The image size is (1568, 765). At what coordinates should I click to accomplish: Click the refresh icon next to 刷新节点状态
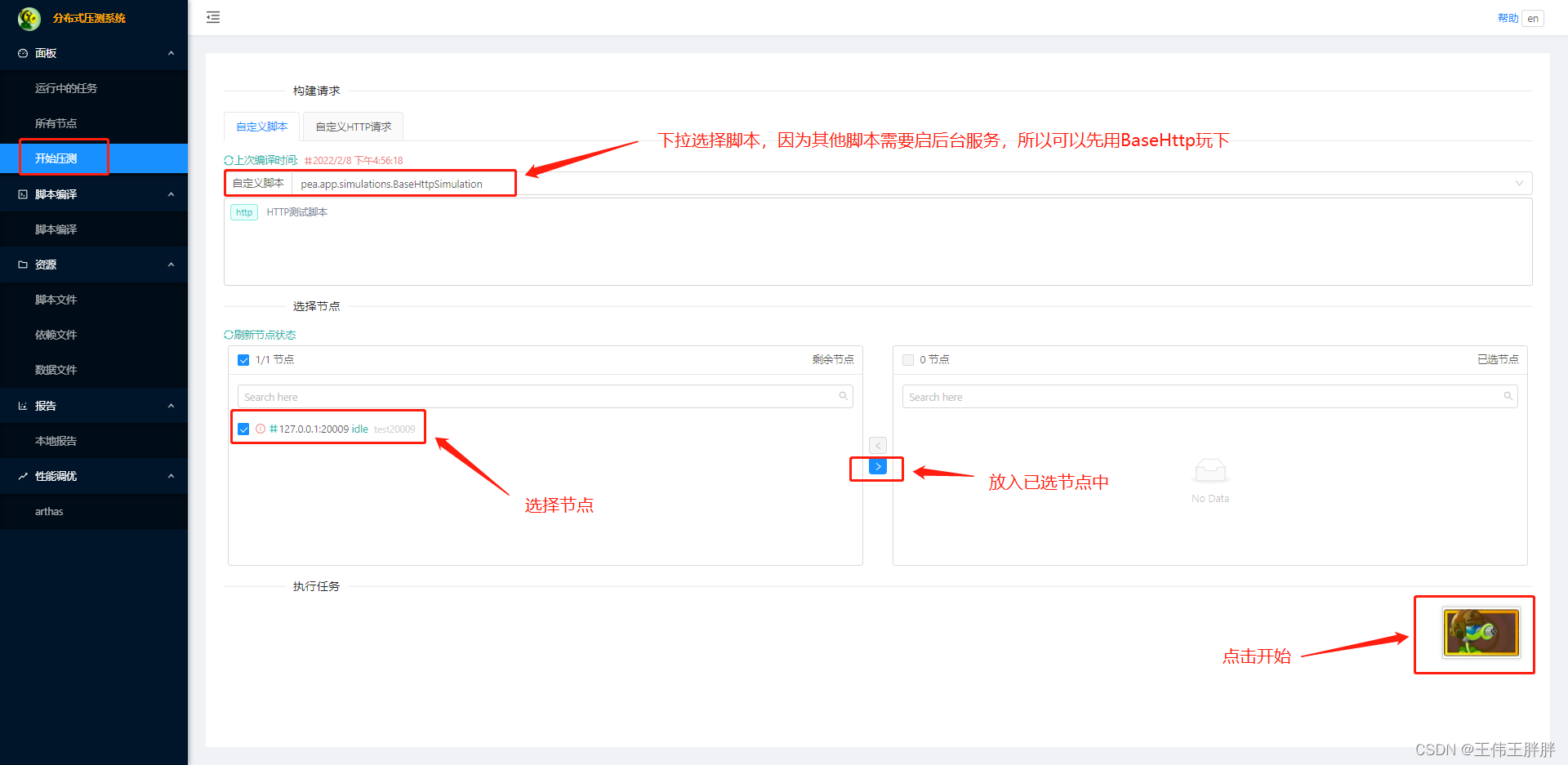pyautogui.click(x=229, y=334)
